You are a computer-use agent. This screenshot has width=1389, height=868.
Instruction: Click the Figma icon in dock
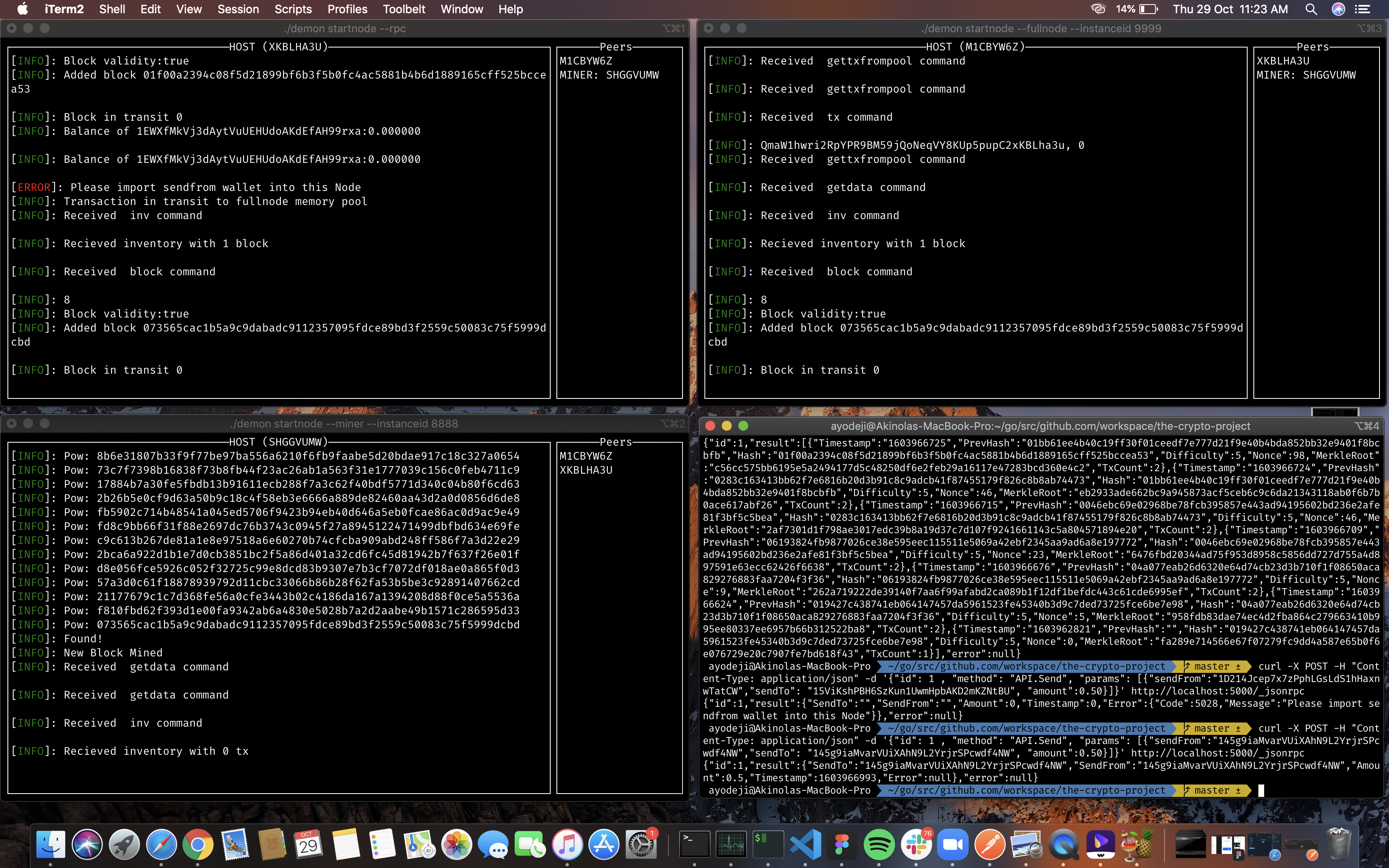[842, 844]
